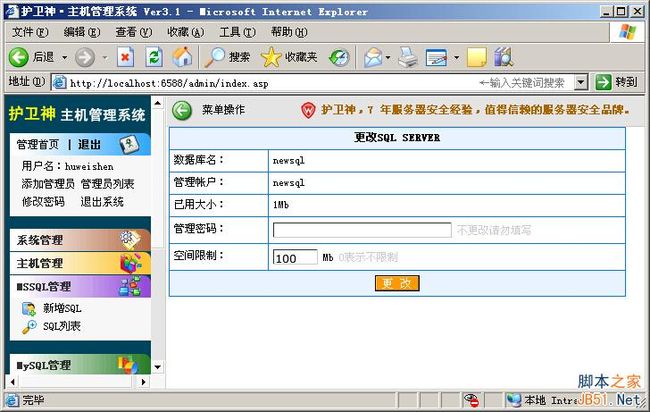
Task: Click the Edit page toolbar icon
Action: 437,58
